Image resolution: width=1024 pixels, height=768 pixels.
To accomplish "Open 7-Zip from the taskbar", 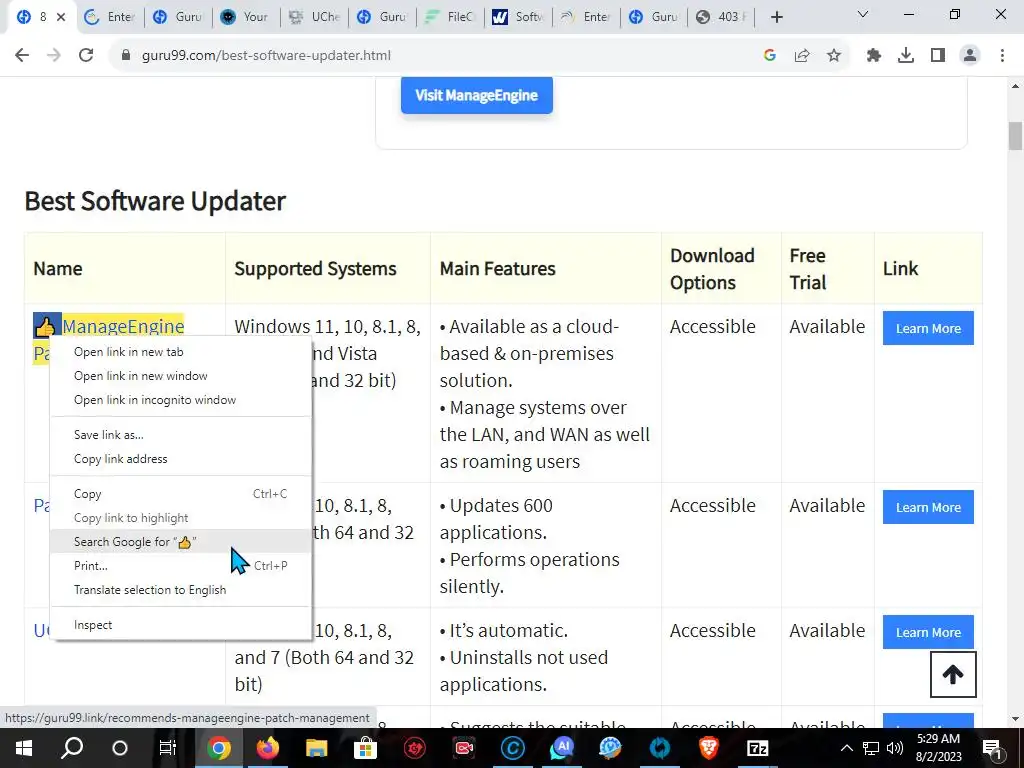I will click(758, 748).
